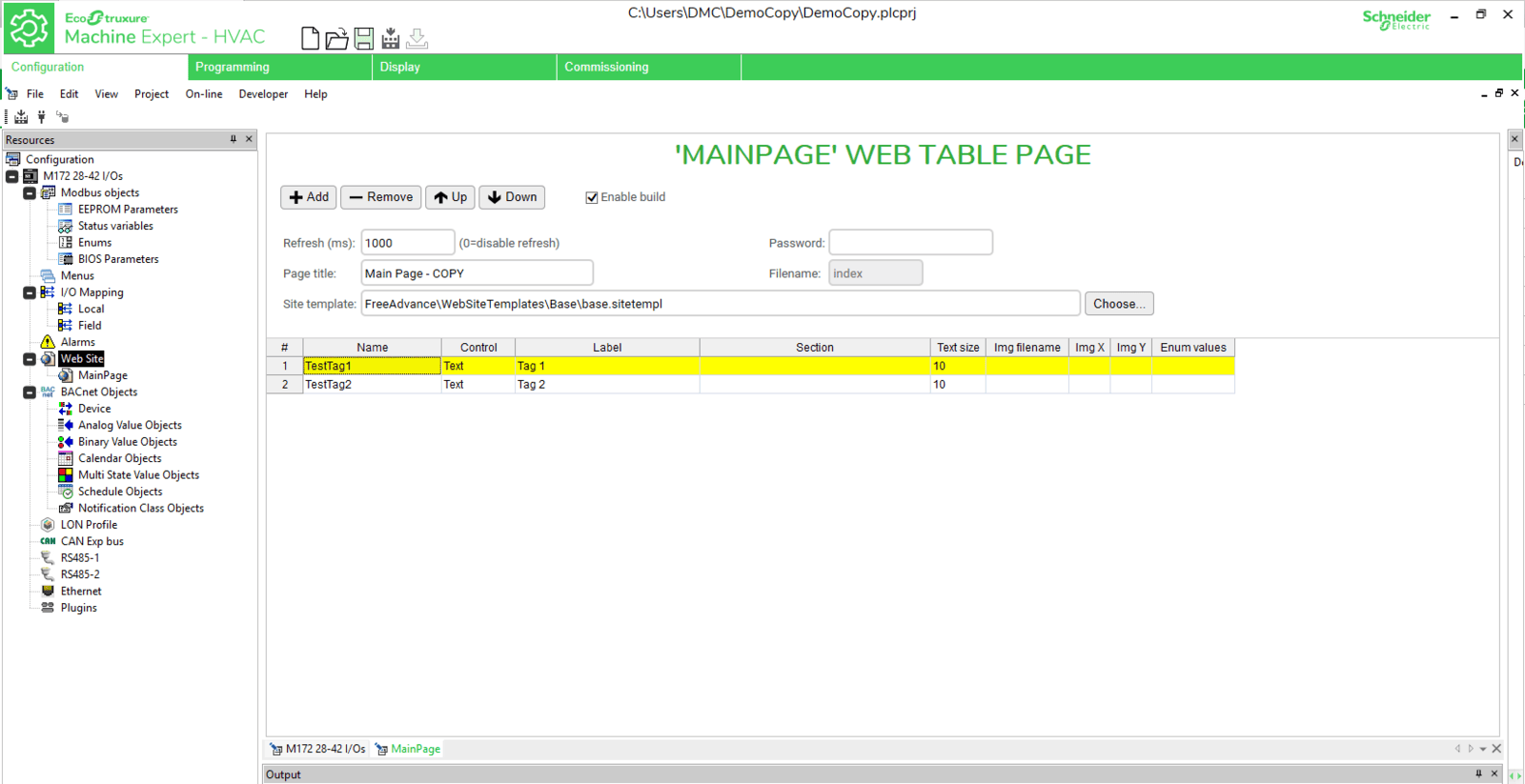Screen dimensions: 1525x784
Task: Collapse the Modbus objects node
Action: (x=30, y=193)
